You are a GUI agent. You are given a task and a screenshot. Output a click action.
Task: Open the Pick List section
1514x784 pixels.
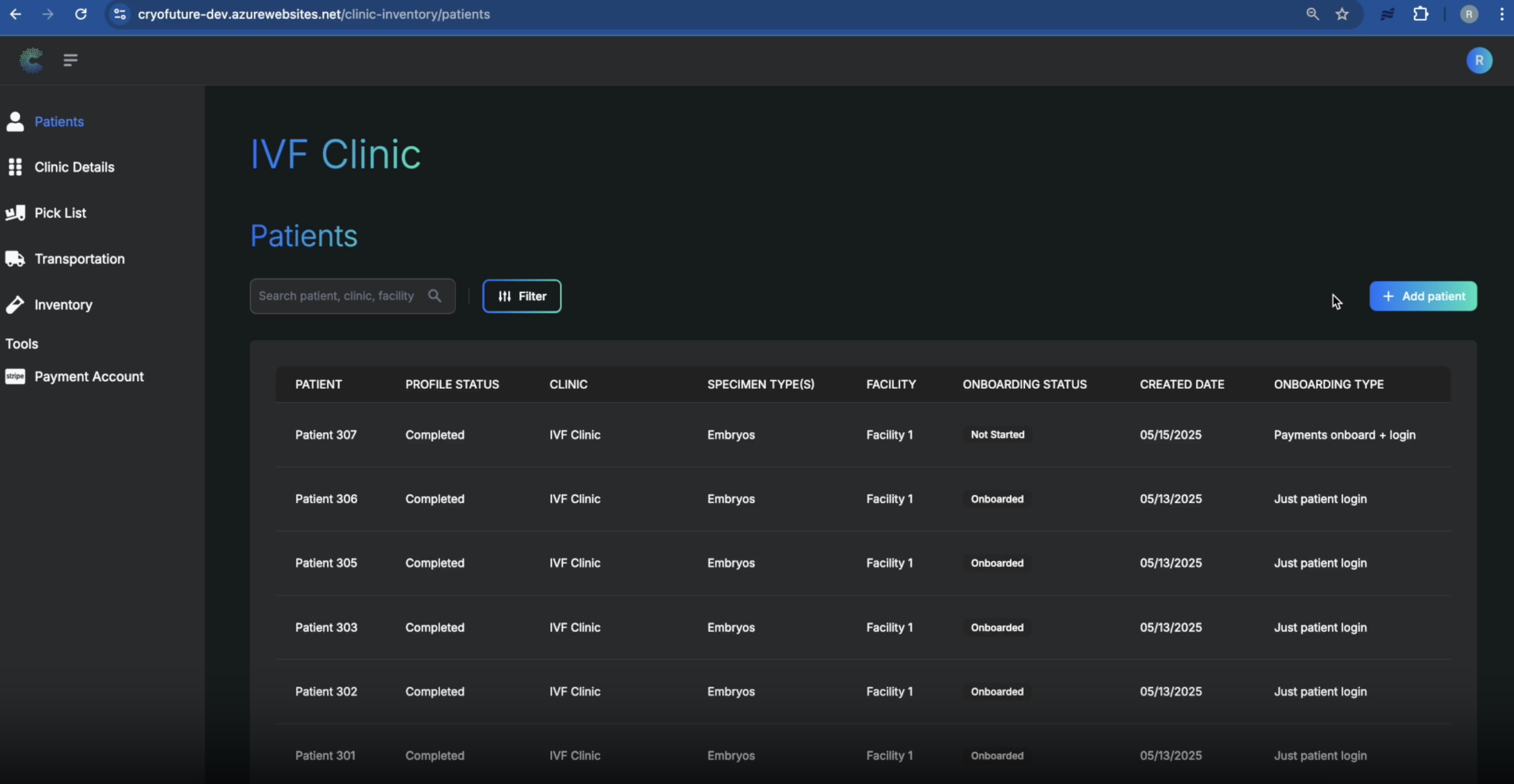click(x=60, y=213)
